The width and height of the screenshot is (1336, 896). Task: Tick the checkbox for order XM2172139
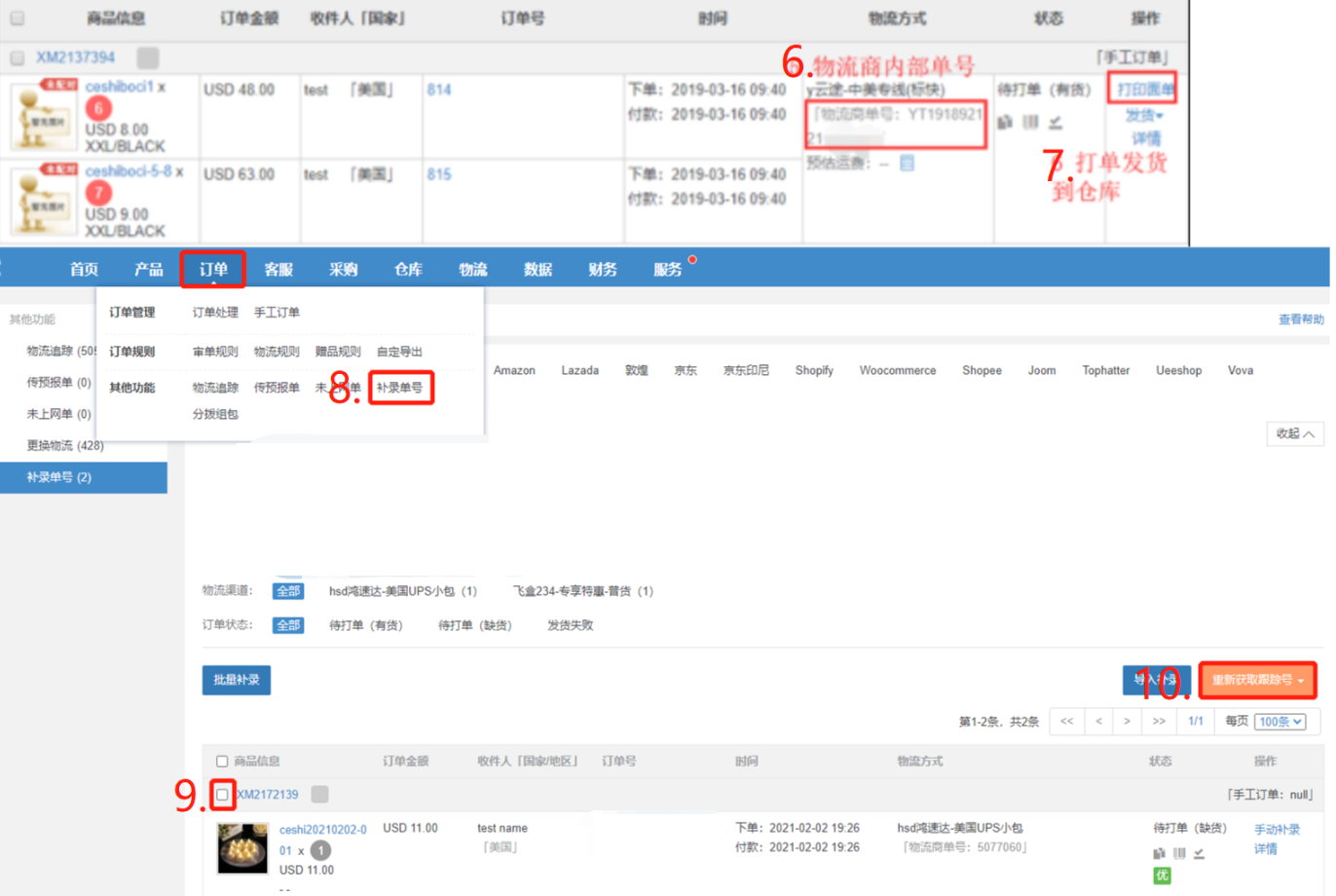pos(222,795)
